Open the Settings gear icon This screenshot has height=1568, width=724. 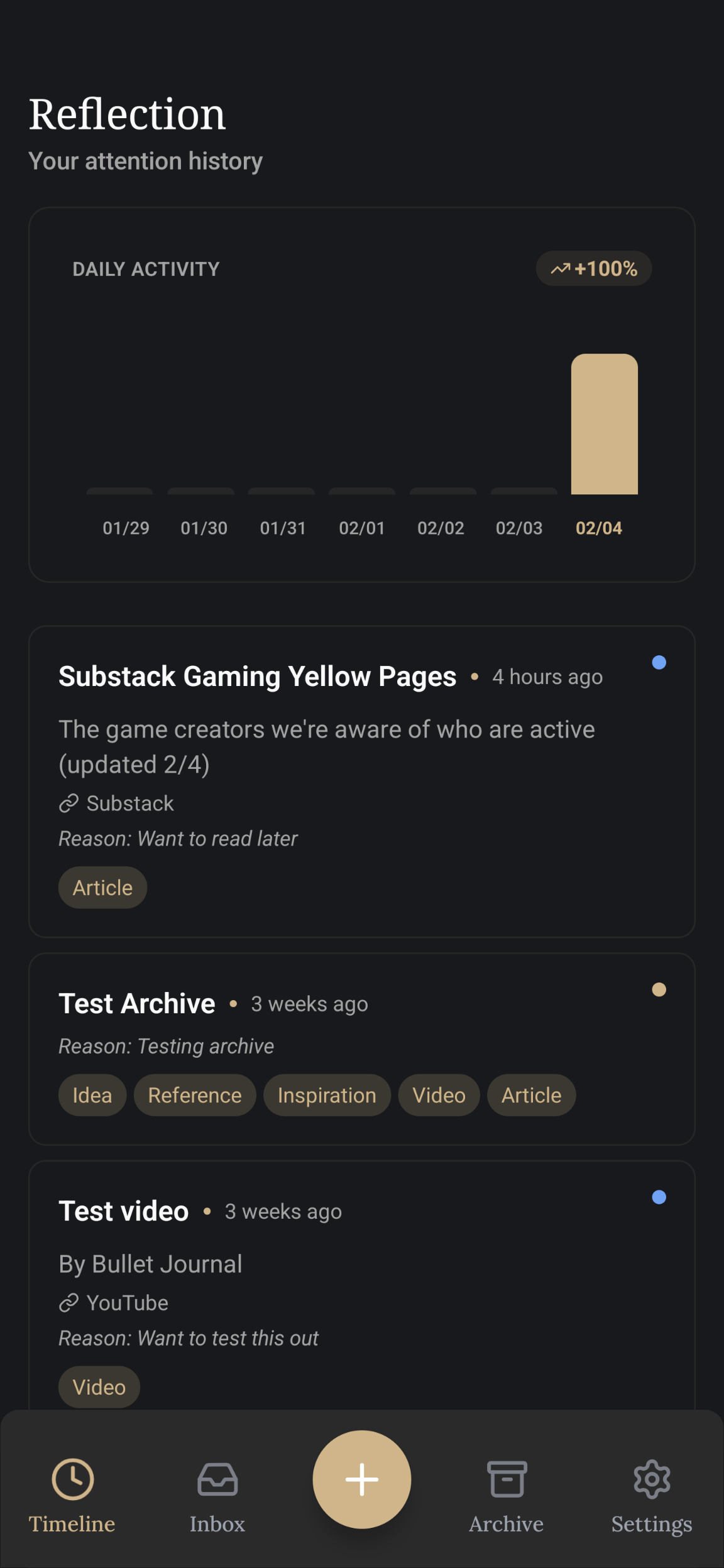click(652, 1479)
